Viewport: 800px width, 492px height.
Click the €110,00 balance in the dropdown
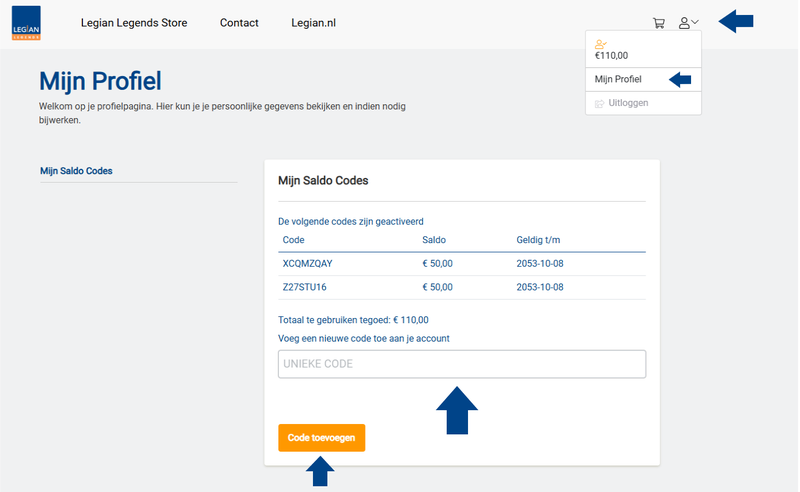(611, 56)
